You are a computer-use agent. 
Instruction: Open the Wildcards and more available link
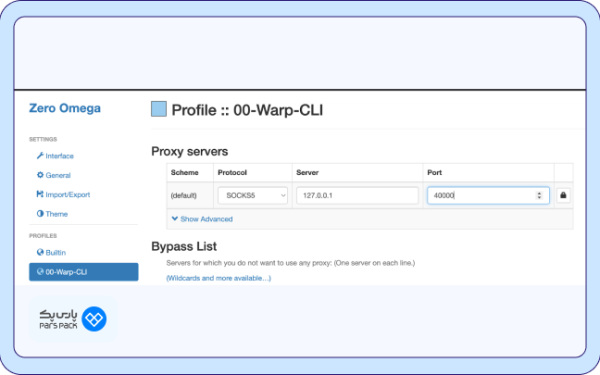coord(218,278)
